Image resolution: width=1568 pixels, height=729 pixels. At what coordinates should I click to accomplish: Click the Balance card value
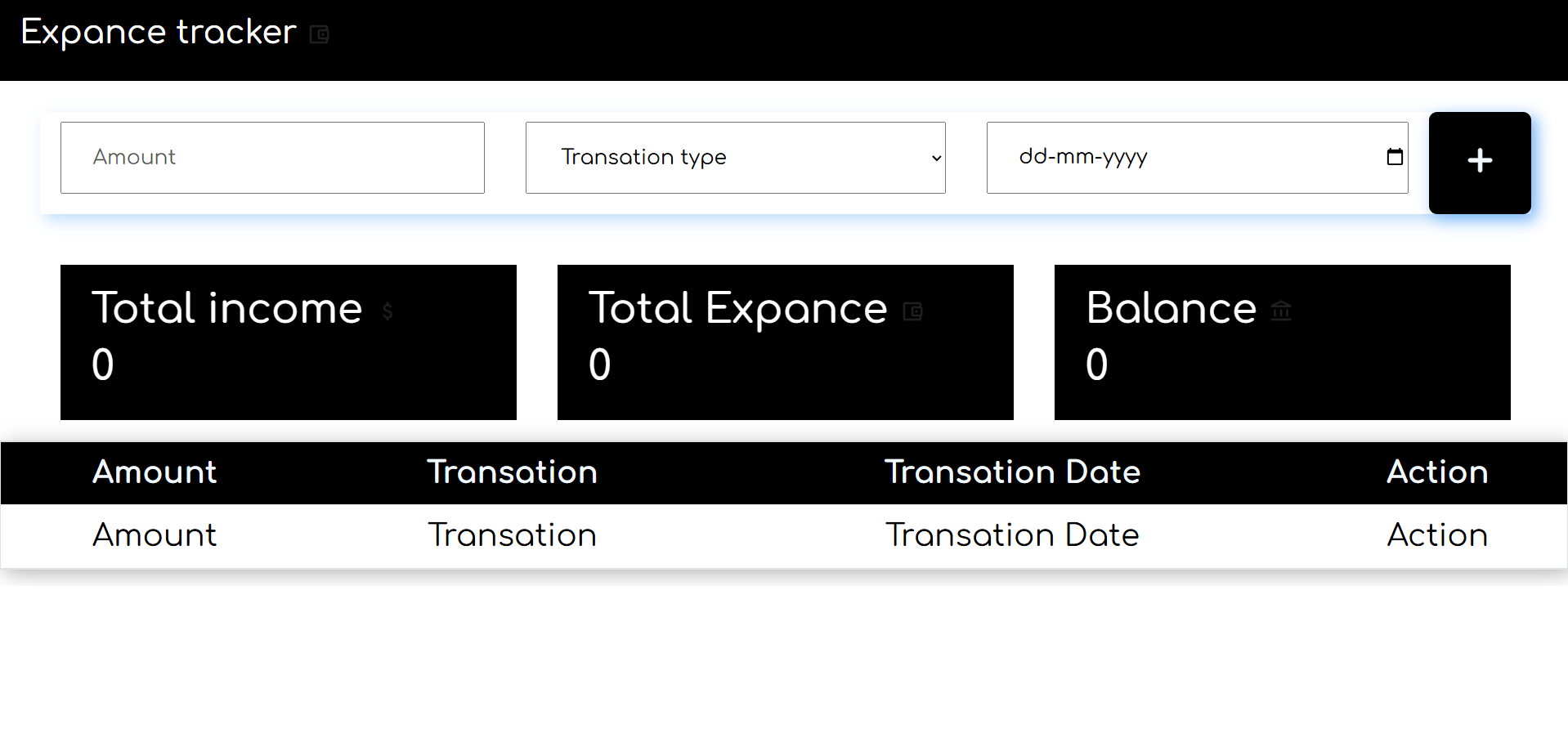(x=1097, y=364)
